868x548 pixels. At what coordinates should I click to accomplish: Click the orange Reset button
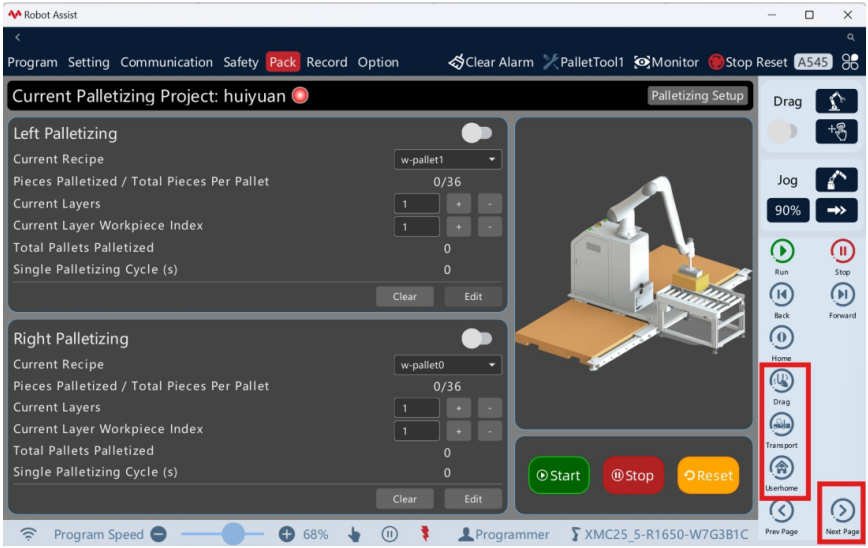tap(708, 475)
